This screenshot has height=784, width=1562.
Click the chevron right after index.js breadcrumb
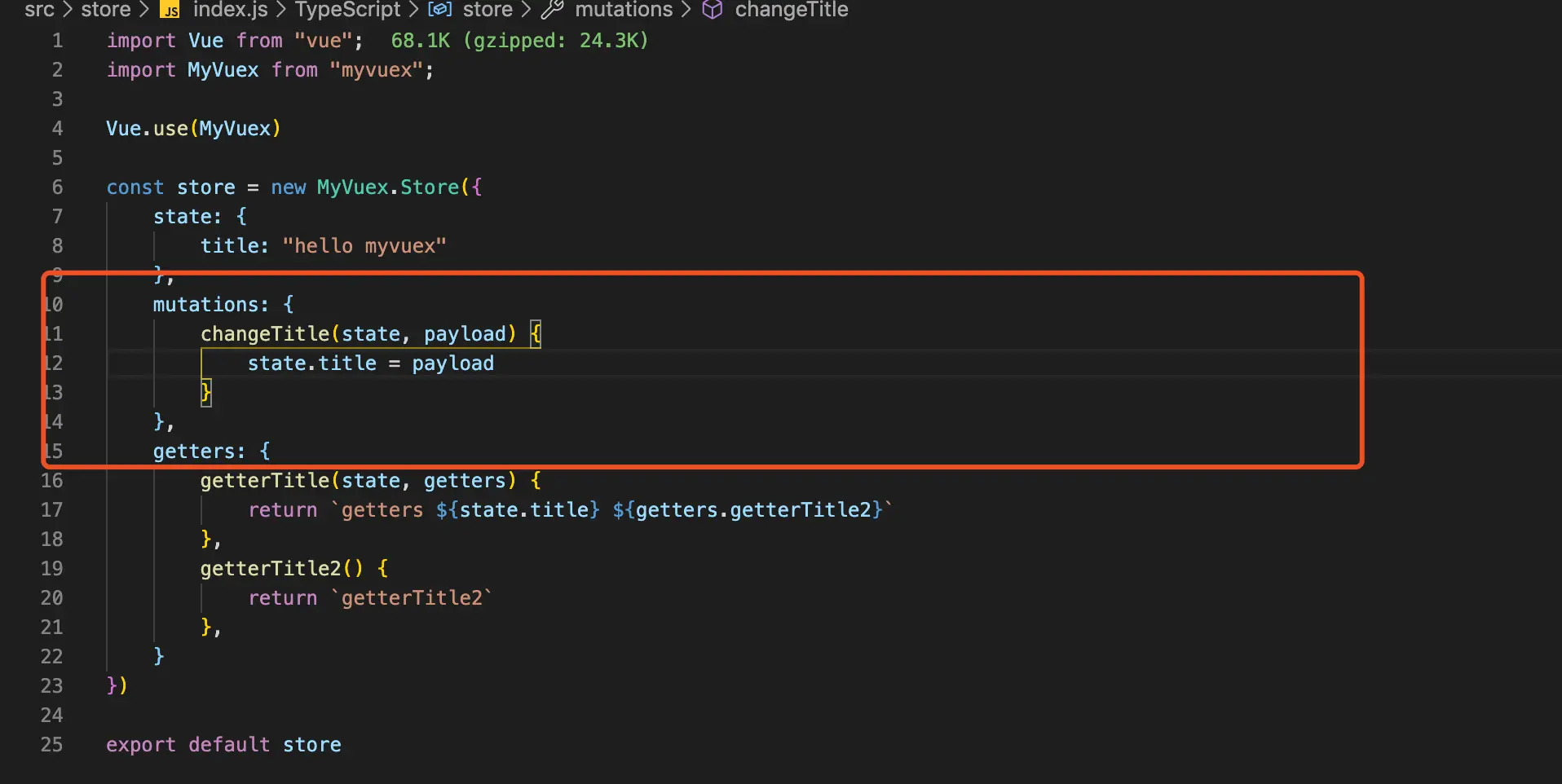pos(281,10)
